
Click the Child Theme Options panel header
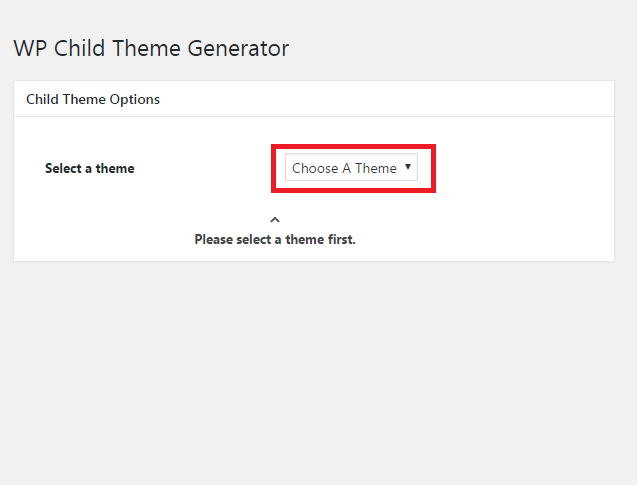[x=314, y=99]
